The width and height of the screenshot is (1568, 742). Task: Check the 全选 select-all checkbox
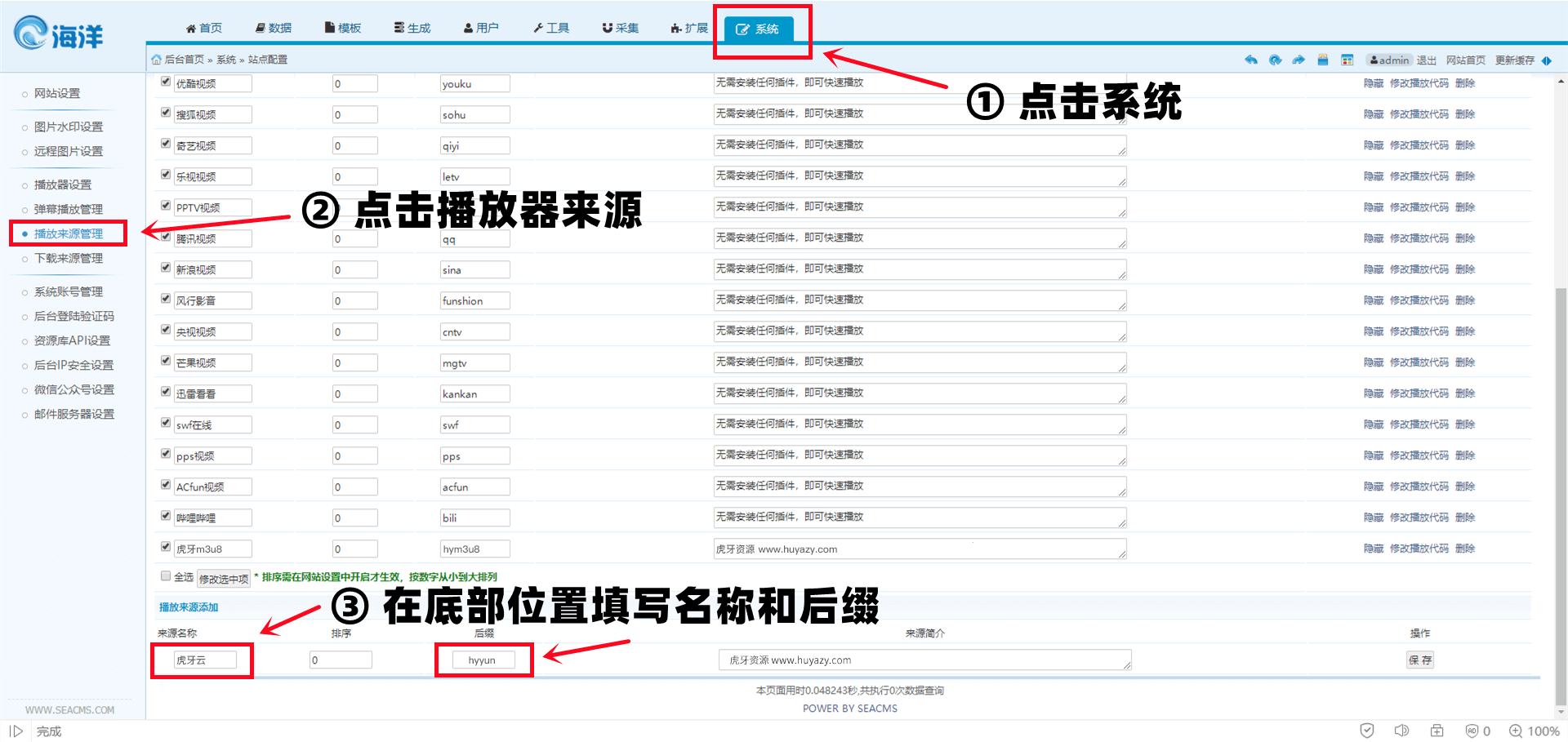(x=165, y=576)
